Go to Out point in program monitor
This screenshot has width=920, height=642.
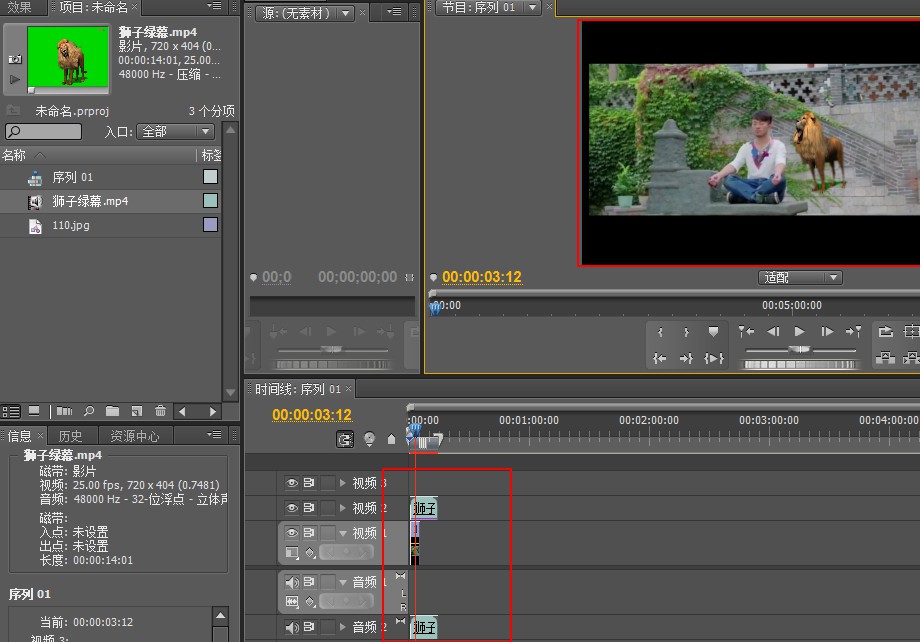[x=686, y=358]
